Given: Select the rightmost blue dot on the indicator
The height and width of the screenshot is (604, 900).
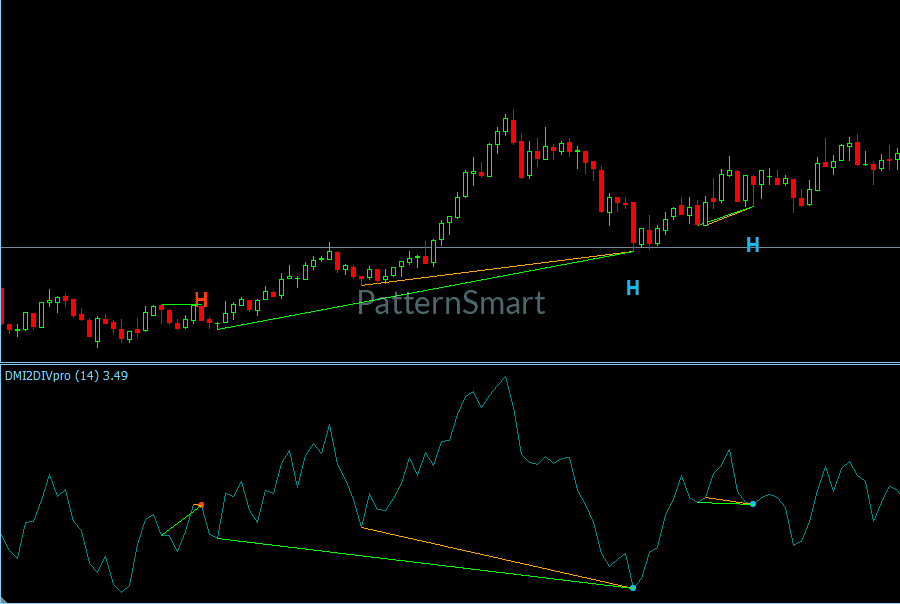Looking at the screenshot, I should (753, 504).
